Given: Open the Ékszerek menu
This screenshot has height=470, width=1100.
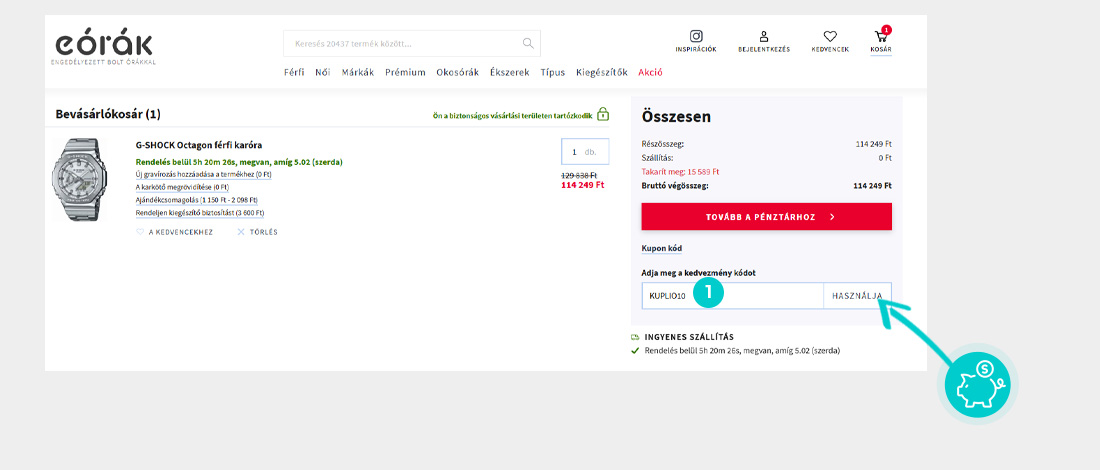Looking at the screenshot, I should tap(509, 72).
